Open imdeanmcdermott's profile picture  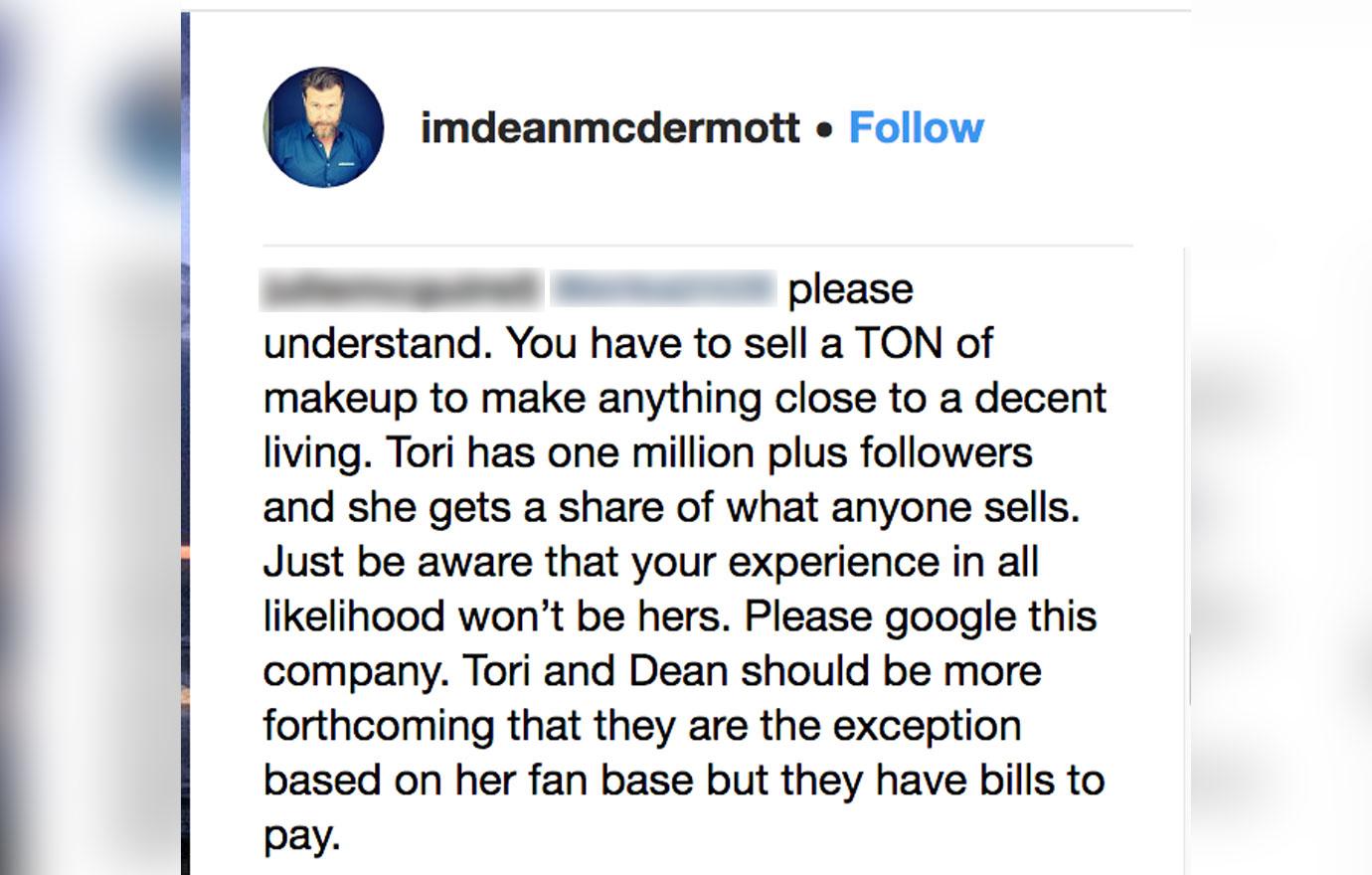pos(323,127)
